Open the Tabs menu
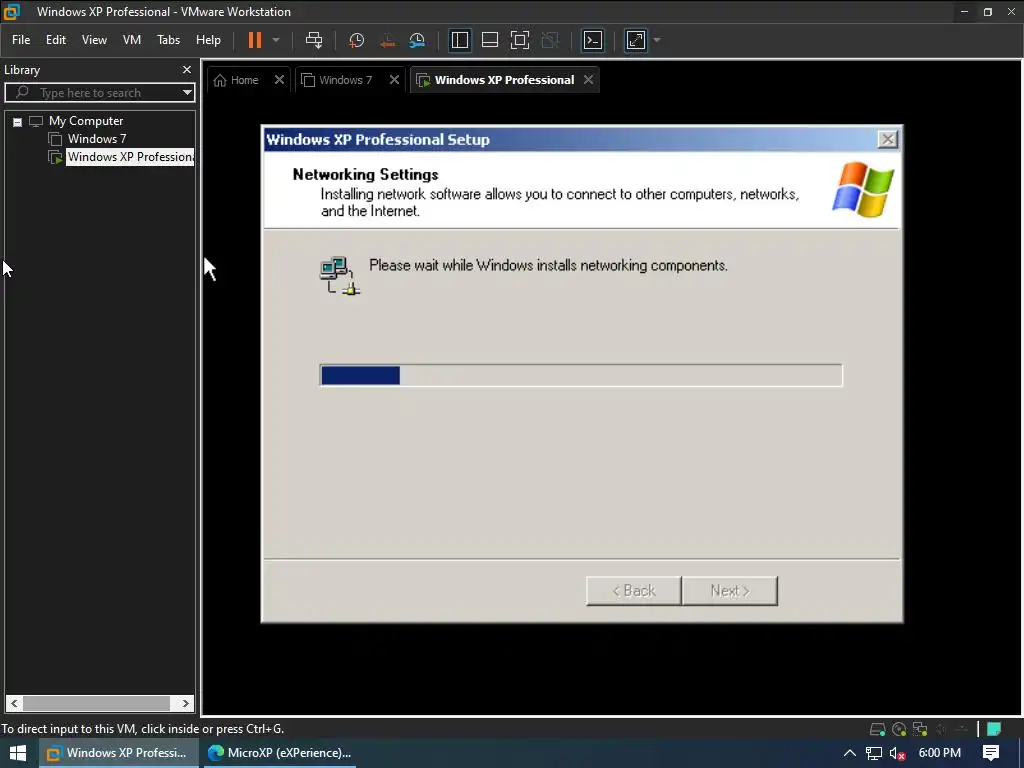 pos(168,40)
